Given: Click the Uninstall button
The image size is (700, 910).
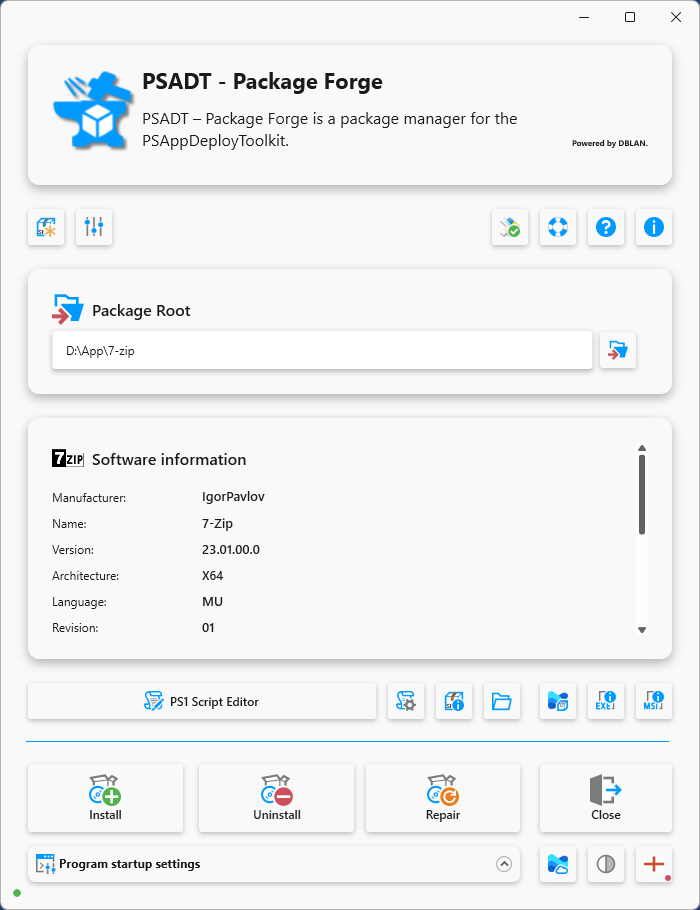Looking at the screenshot, I should coord(276,799).
